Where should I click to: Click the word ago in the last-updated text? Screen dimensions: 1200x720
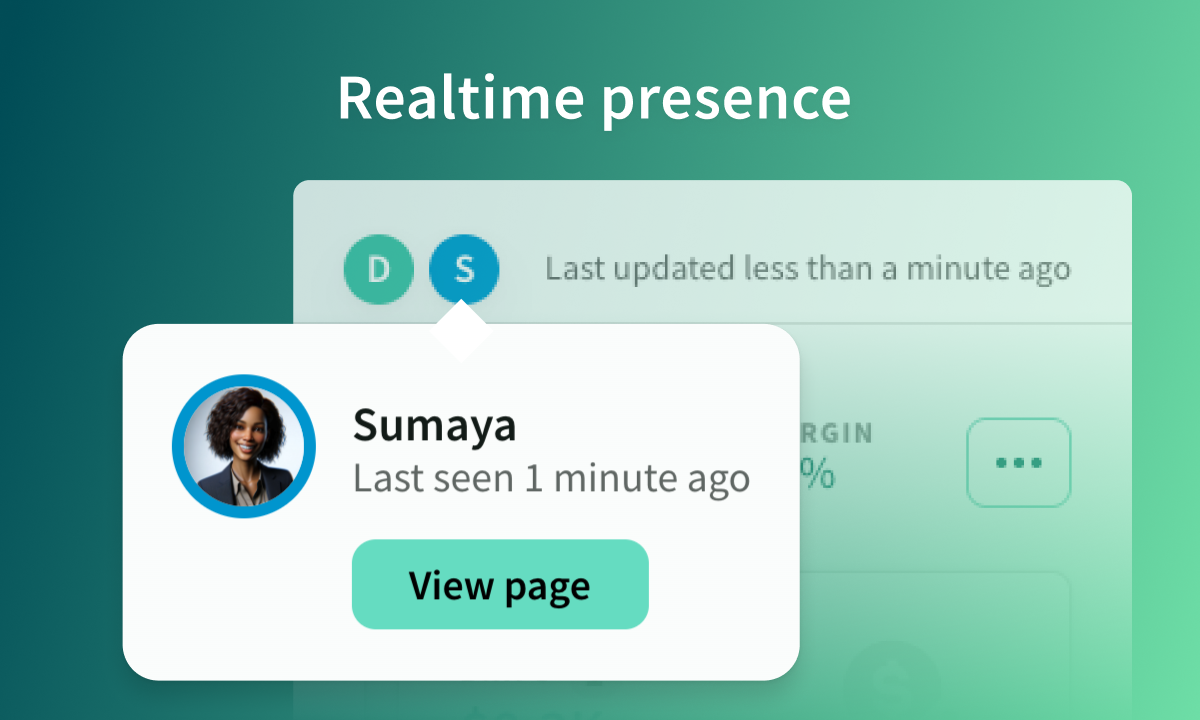1041,269
